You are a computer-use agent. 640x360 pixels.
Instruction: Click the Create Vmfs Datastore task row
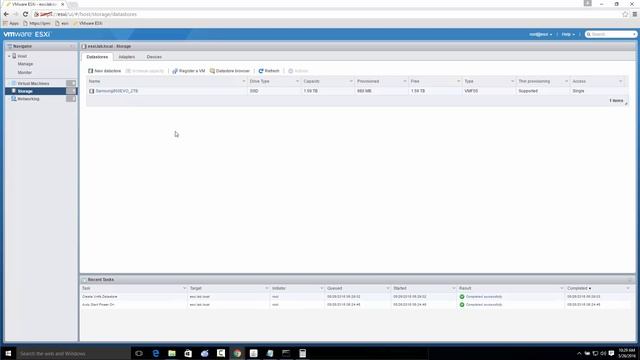pyautogui.click(x=355, y=297)
